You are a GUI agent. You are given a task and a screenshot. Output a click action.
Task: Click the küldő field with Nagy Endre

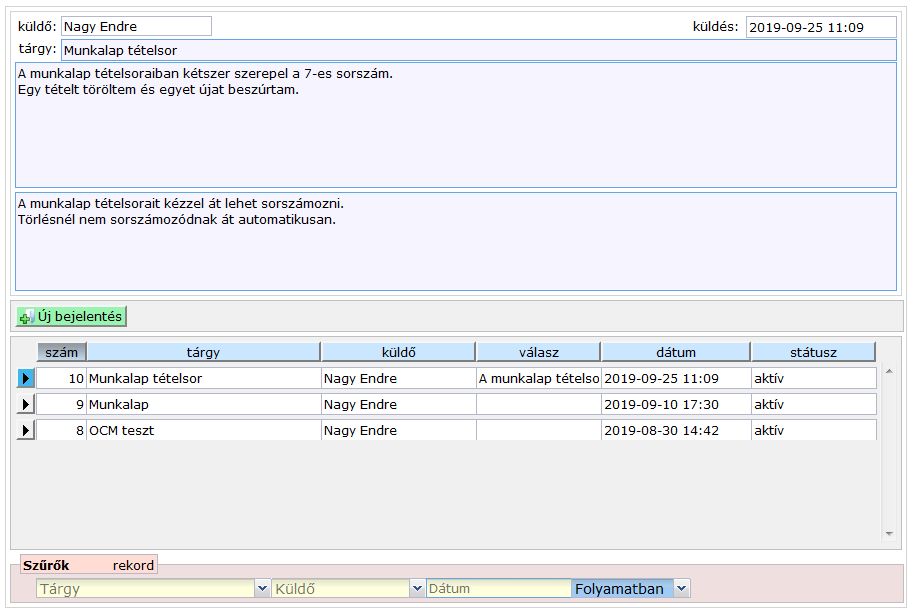[136, 27]
